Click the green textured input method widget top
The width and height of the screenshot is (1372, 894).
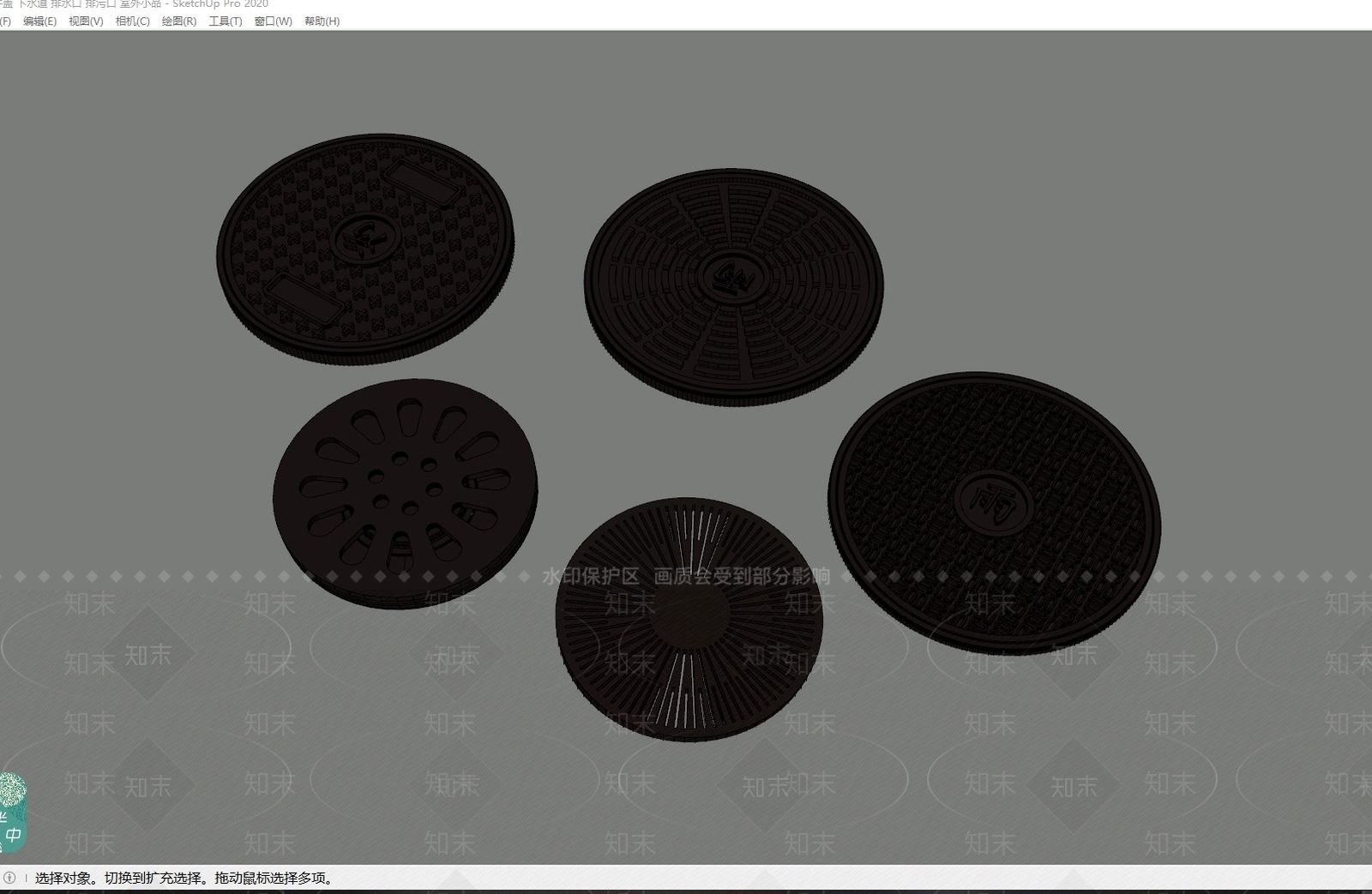point(12,789)
